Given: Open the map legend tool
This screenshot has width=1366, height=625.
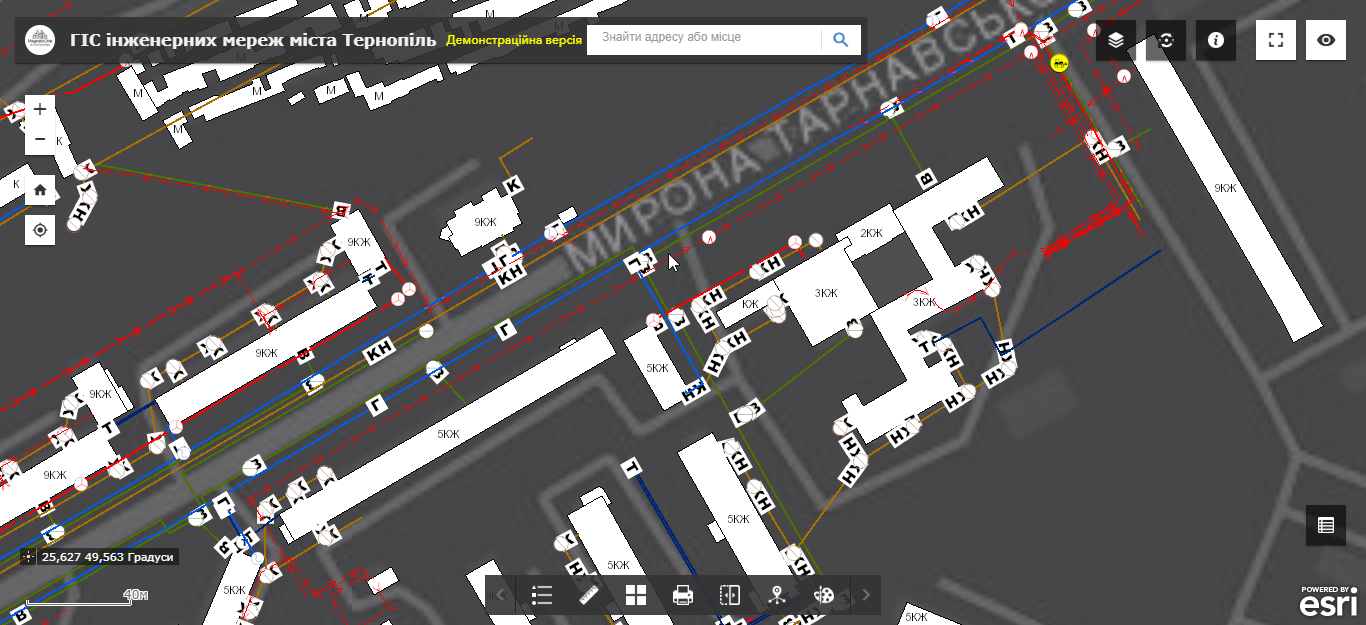Looking at the screenshot, I should [x=543, y=593].
